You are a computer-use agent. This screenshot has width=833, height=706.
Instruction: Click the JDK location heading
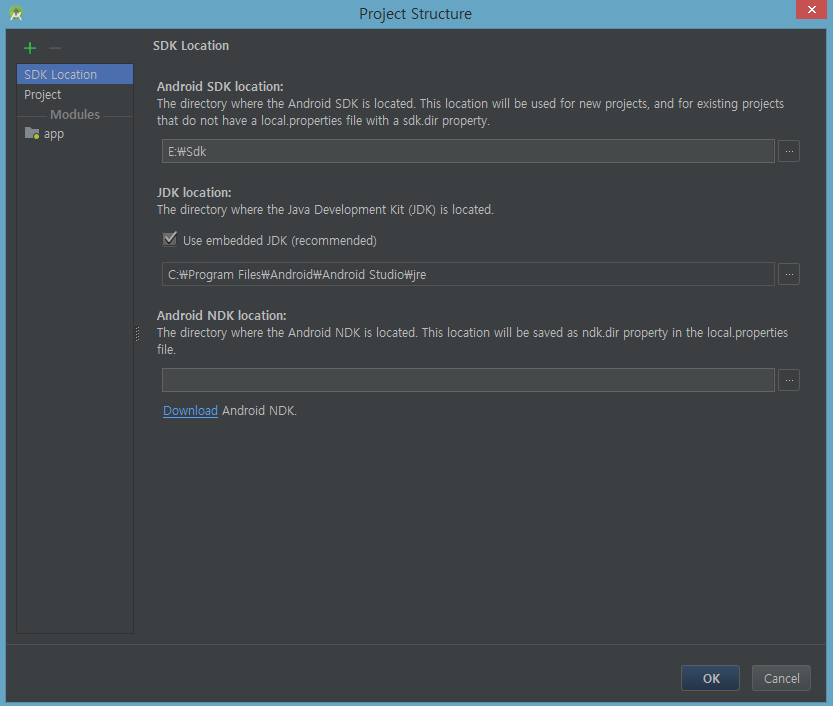[194, 192]
